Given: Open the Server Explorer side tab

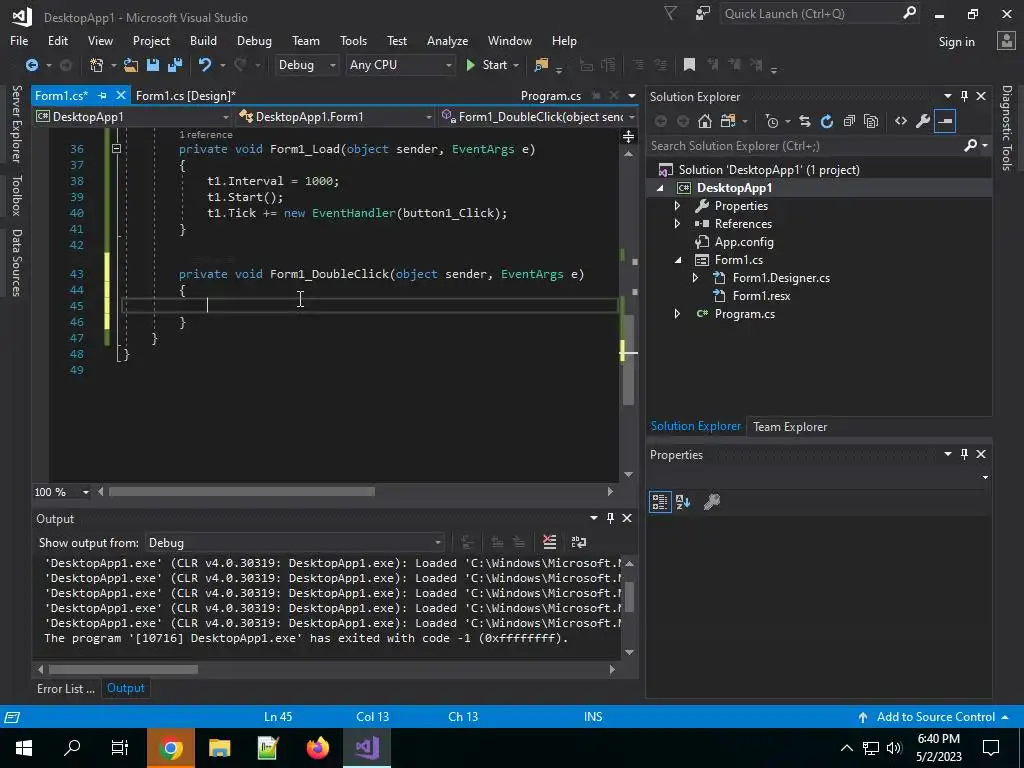Looking at the screenshot, I should click(17, 123).
